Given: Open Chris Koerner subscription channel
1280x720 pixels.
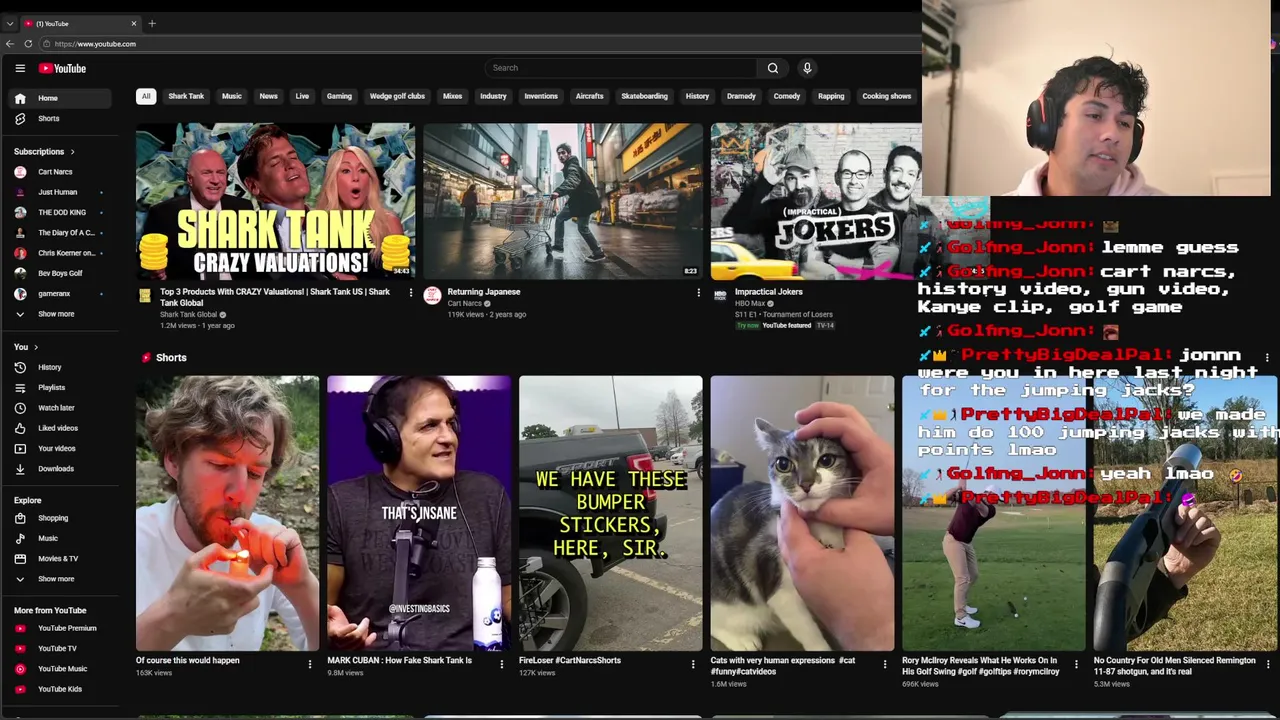Looking at the screenshot, I should [61, 253].
